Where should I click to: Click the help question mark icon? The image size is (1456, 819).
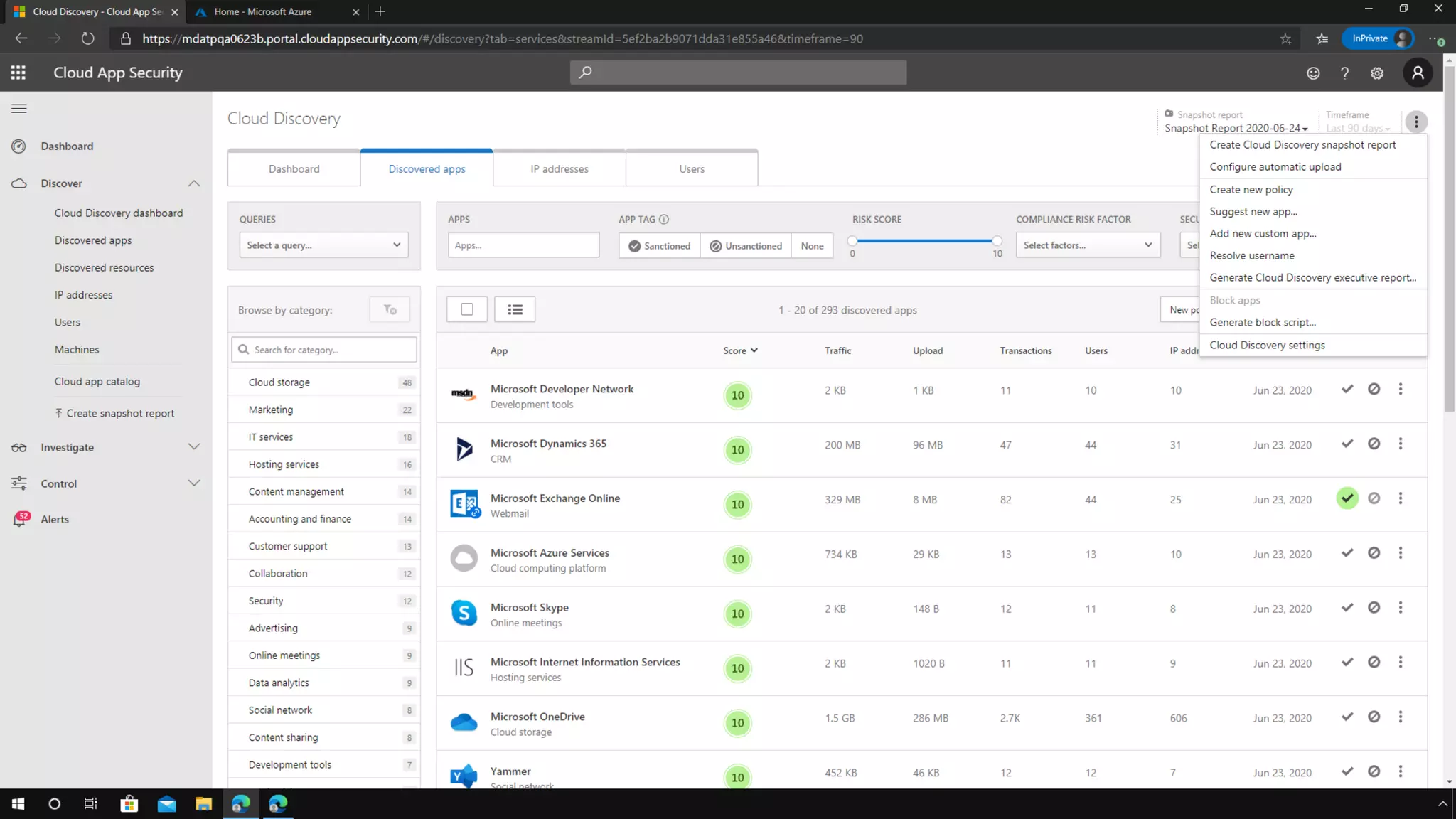[1344, 73]
